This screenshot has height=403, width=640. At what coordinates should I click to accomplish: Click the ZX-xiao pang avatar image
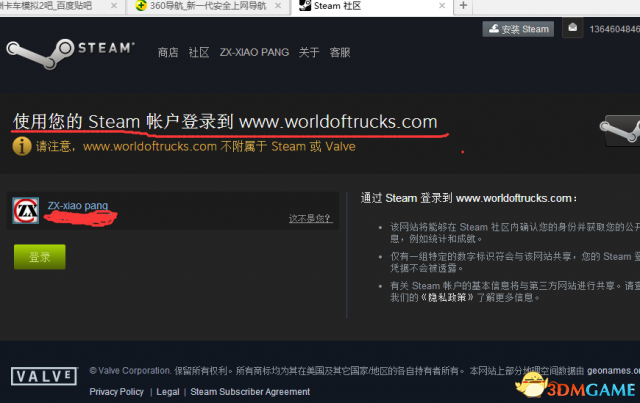26,211
